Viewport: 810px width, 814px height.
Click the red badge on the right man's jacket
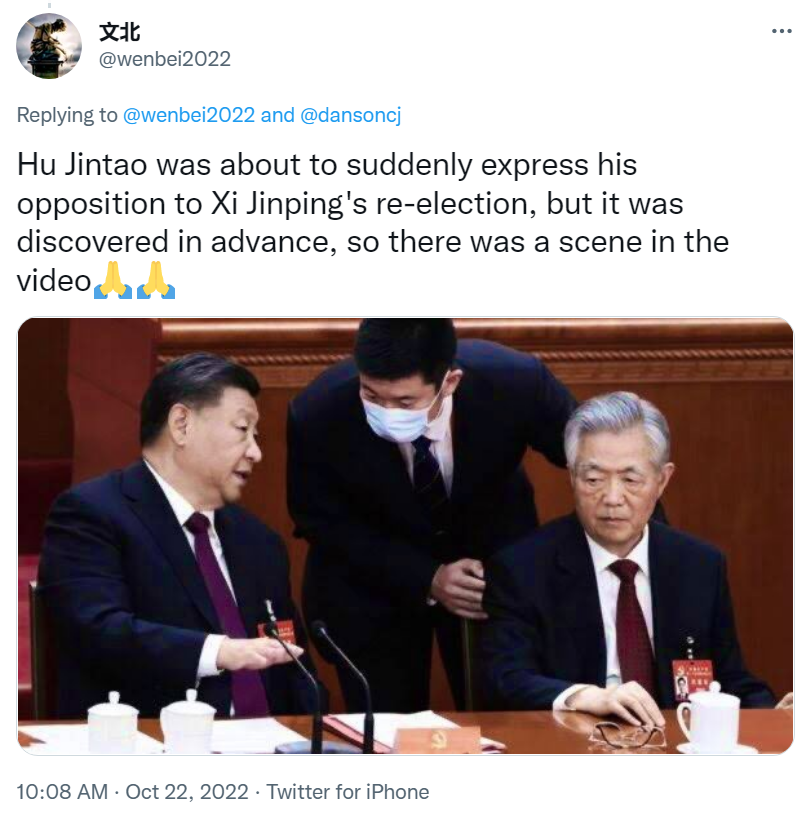[x=692, y=679]
